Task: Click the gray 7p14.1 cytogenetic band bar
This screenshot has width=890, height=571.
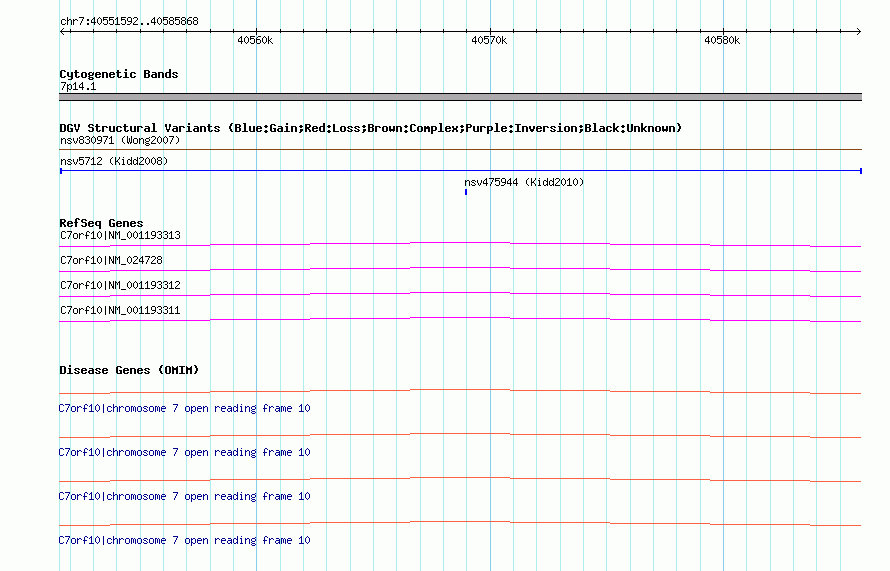Action: pos(460,97)
